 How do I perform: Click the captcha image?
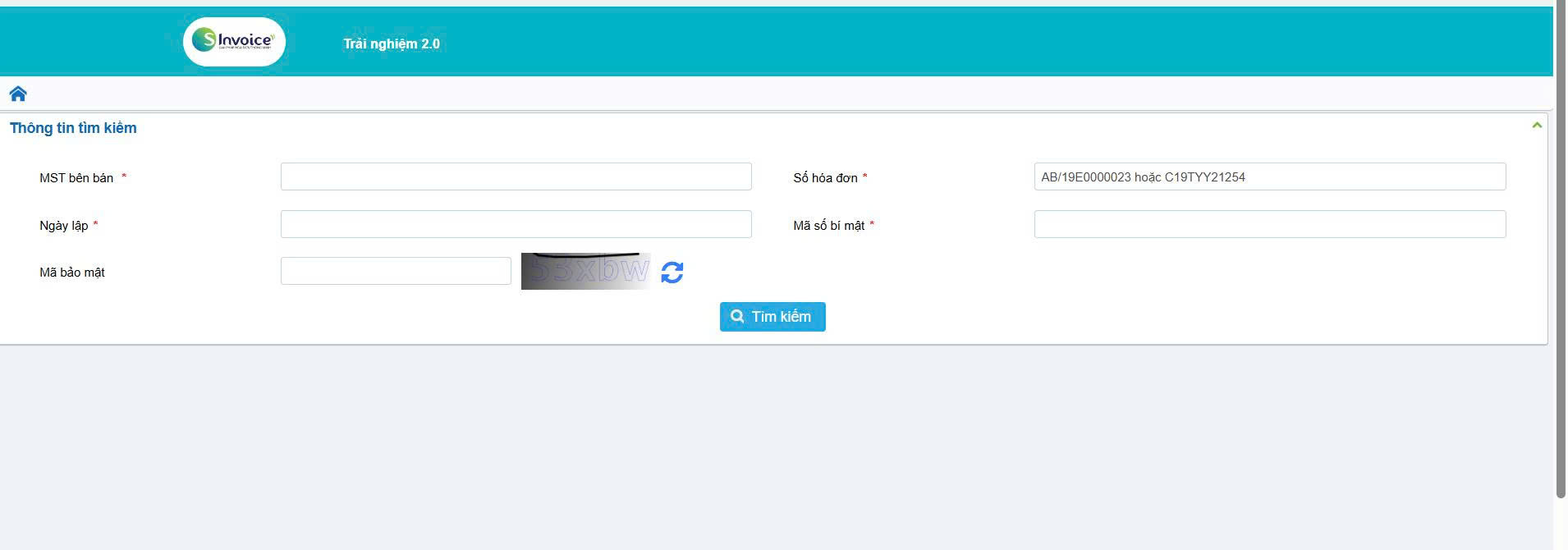pyautogui.click(x=585, y=271)
